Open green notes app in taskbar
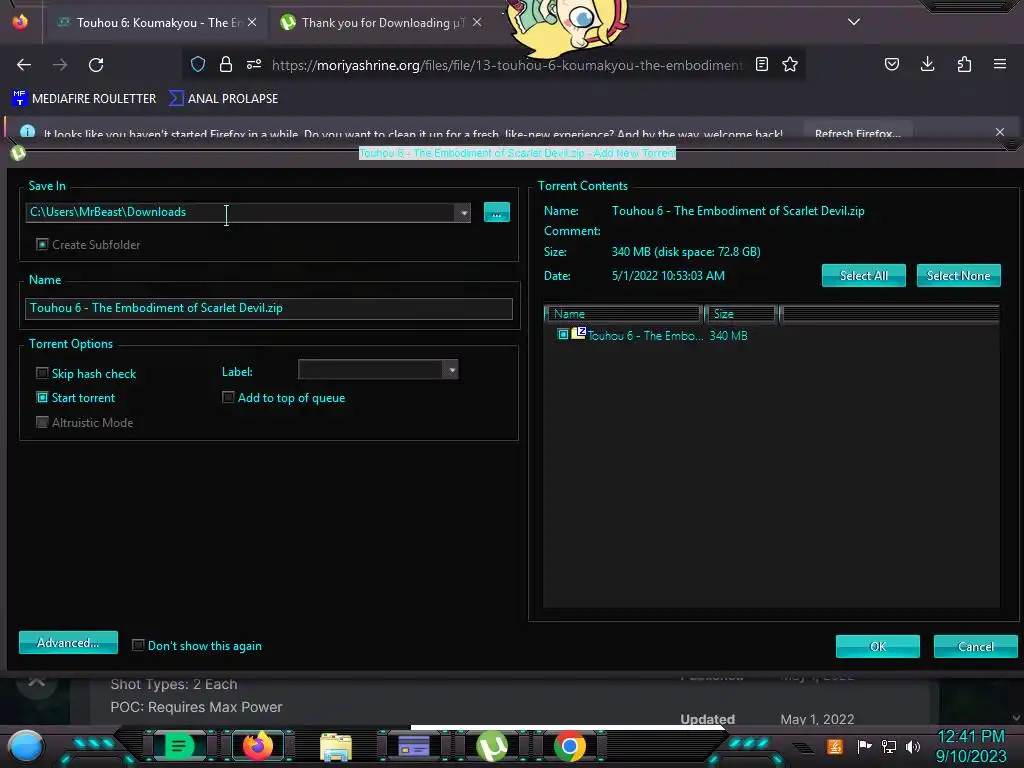Image resolution: width=1024 pixels, height=768 pixels. click(x=179, y=746)
